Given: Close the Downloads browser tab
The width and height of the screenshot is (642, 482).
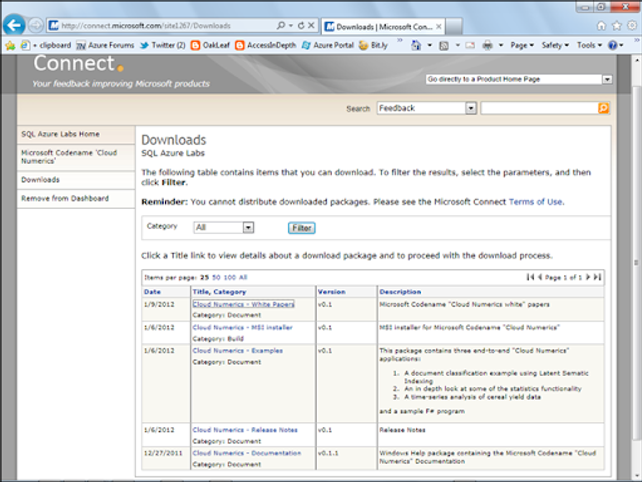Looking at the screenshot, I should coord(439,27).
